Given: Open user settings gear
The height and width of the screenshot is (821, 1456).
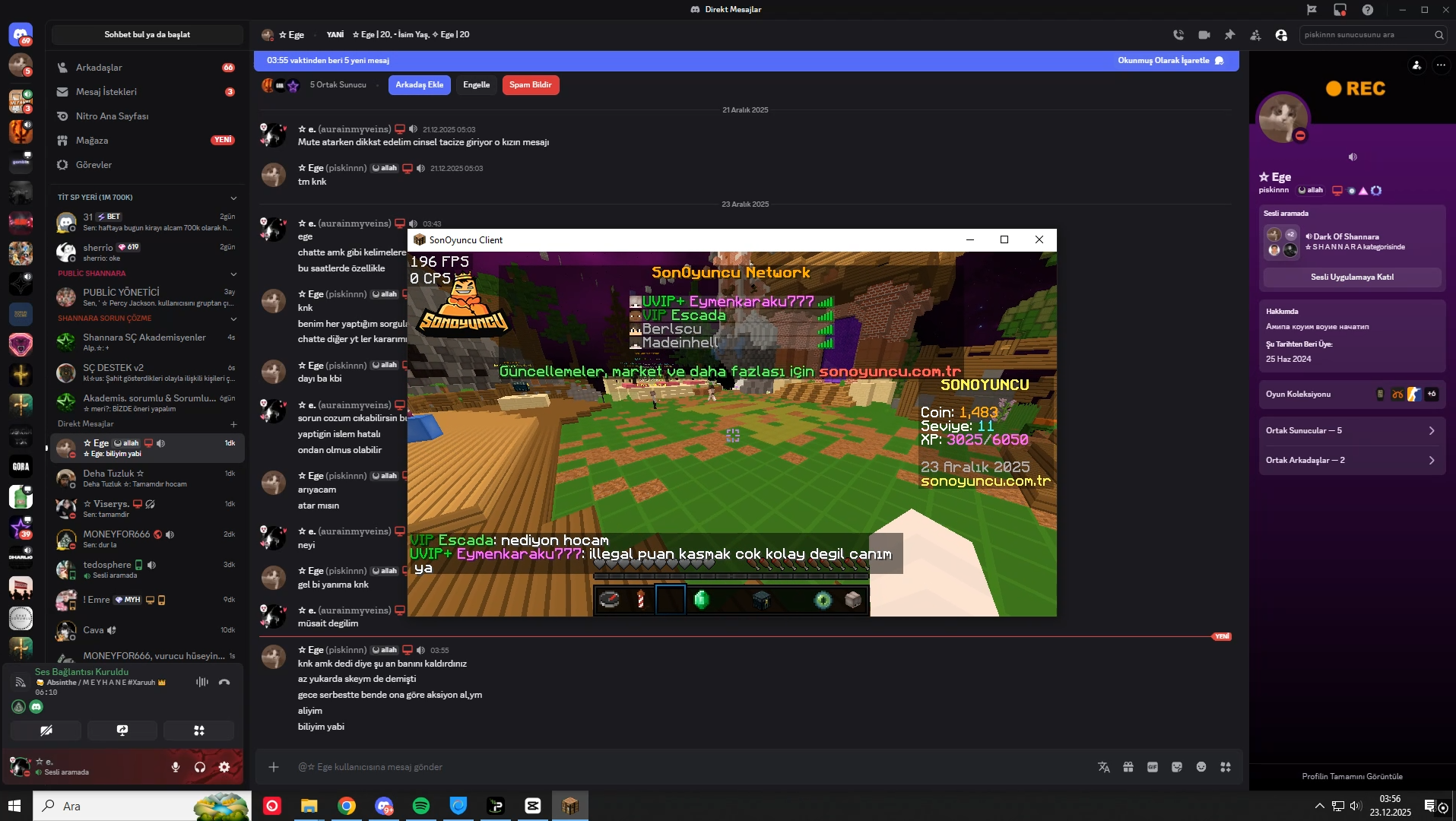Looking at the screenshot, I should pyautogui.click(x=224, y=767).
